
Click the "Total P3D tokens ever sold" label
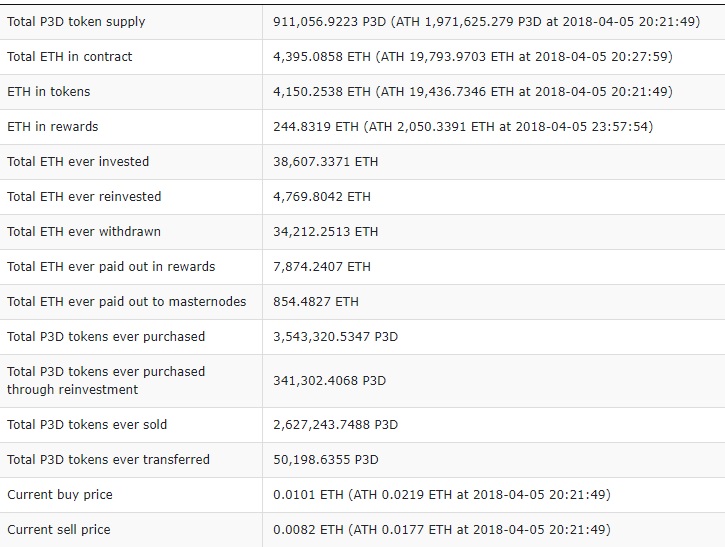tap(87, 425)
